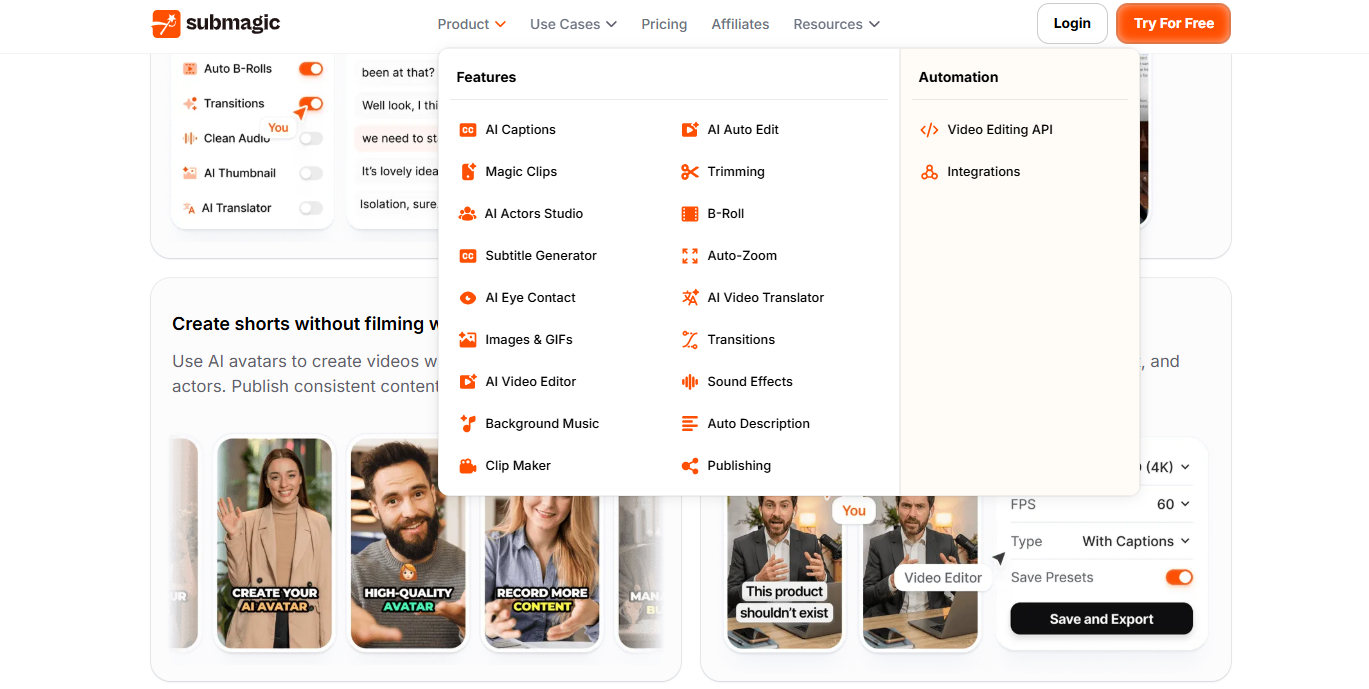Open the Resources dropdown
Screen dimensions: 1369x689
[x=836, y=24]
